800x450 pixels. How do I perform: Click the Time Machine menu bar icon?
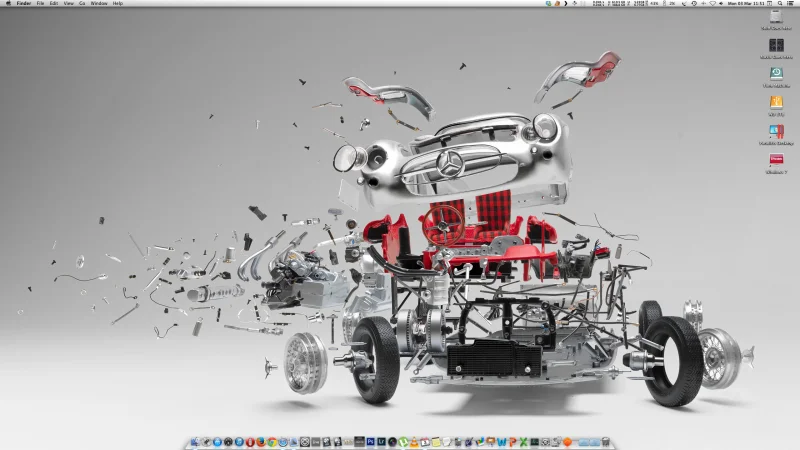[694, 3]
